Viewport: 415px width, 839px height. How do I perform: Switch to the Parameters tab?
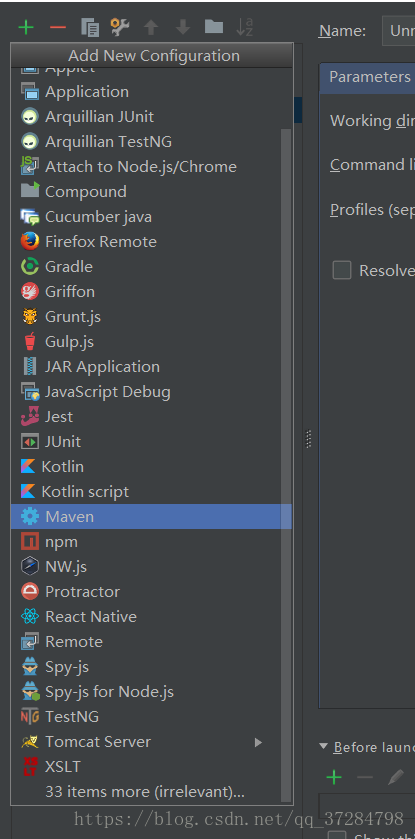(x=370, y=77)
